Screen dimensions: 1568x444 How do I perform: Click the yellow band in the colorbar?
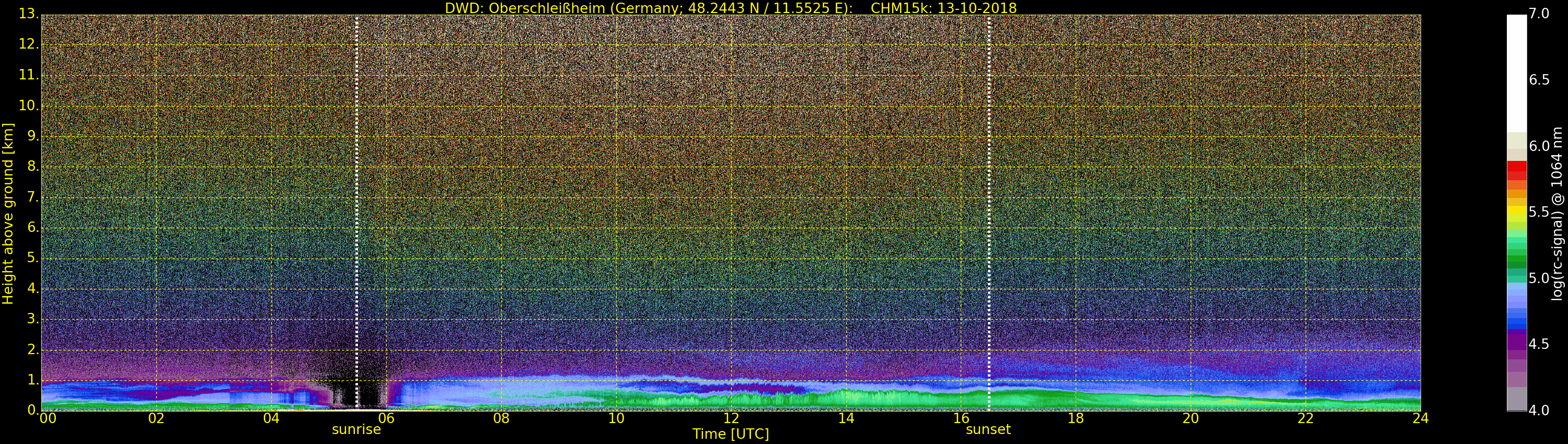pos(1516,211)
